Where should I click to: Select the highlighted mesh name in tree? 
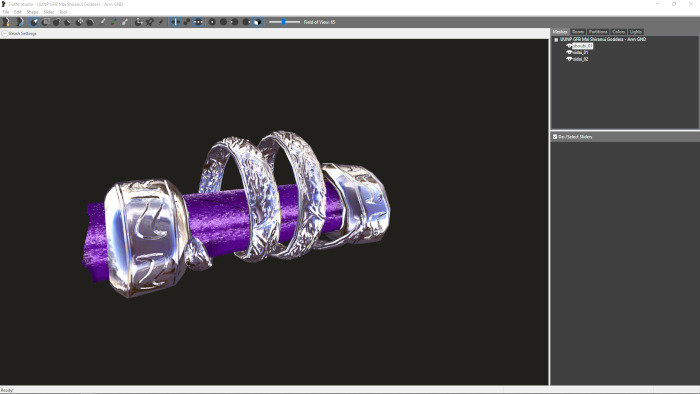pyautogui.click(x=583, y=46)
